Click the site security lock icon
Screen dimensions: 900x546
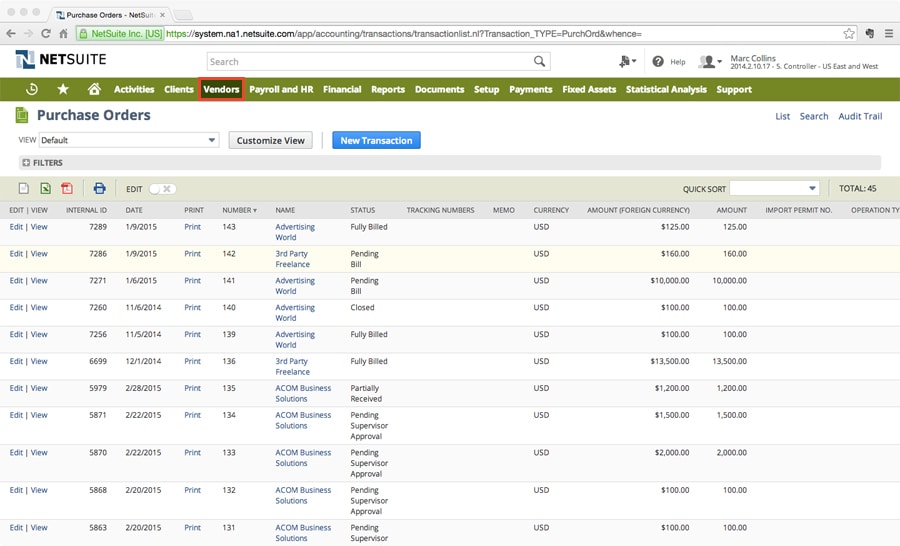click(83, 34)
